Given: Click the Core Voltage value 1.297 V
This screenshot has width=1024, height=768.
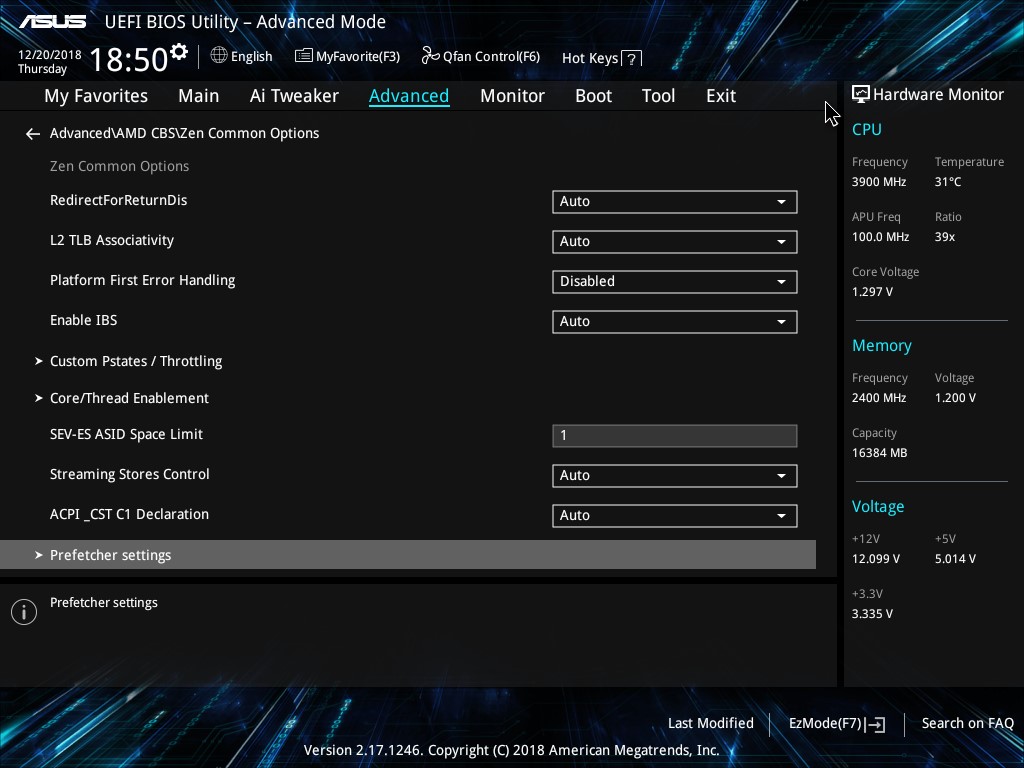Looking at the screenshot, I should coord(872,292).
